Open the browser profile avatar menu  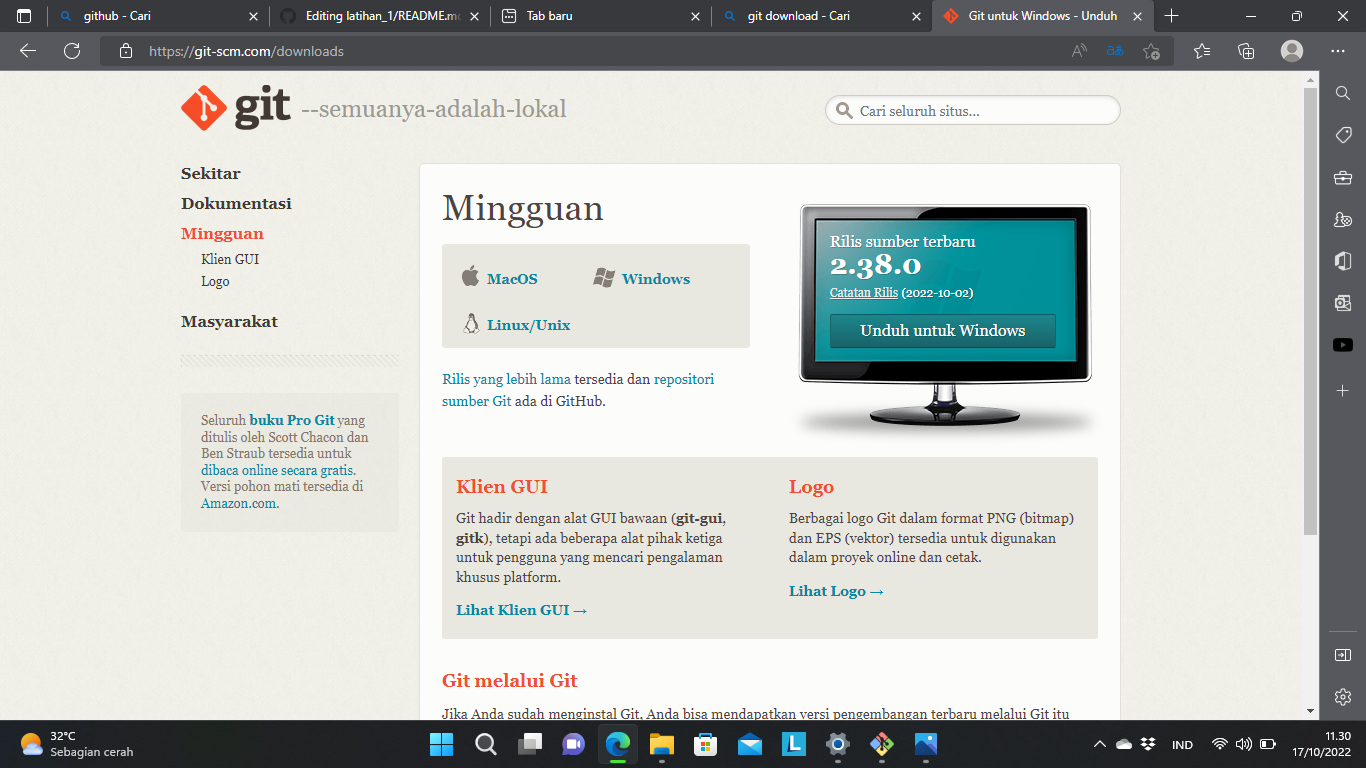pyautogui.click(x=1291, y=50)
